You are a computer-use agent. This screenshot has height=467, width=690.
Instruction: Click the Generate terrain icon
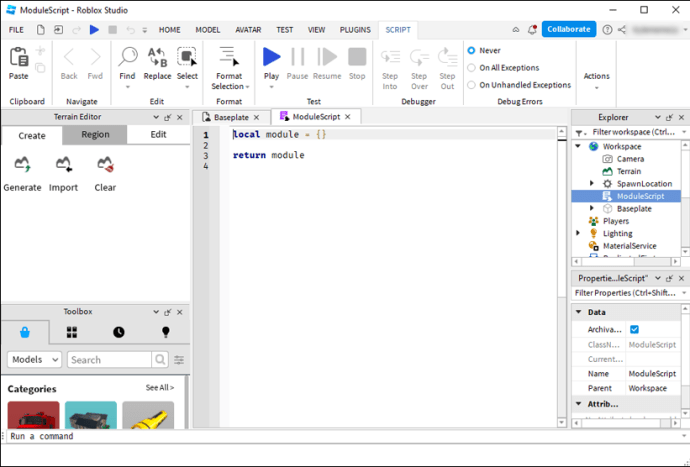[22, 166]
